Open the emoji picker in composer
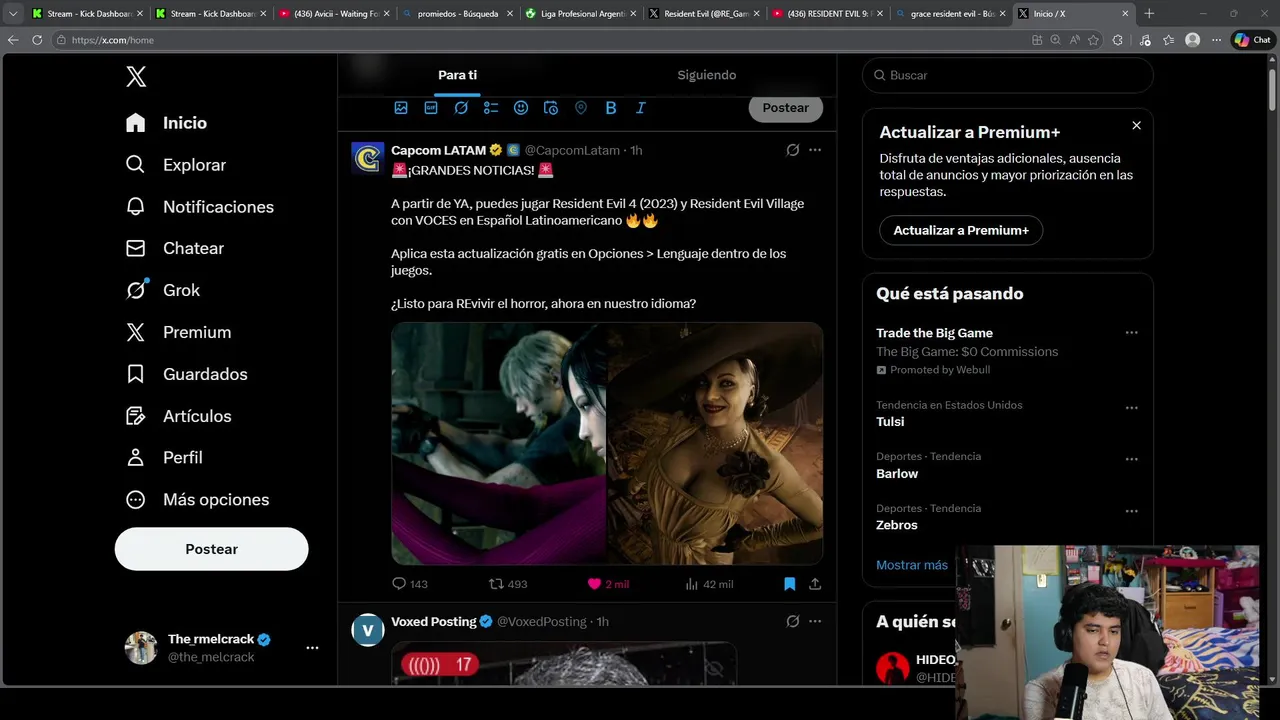The width and height of the screenshot is (1280, 720). point(521,108)
